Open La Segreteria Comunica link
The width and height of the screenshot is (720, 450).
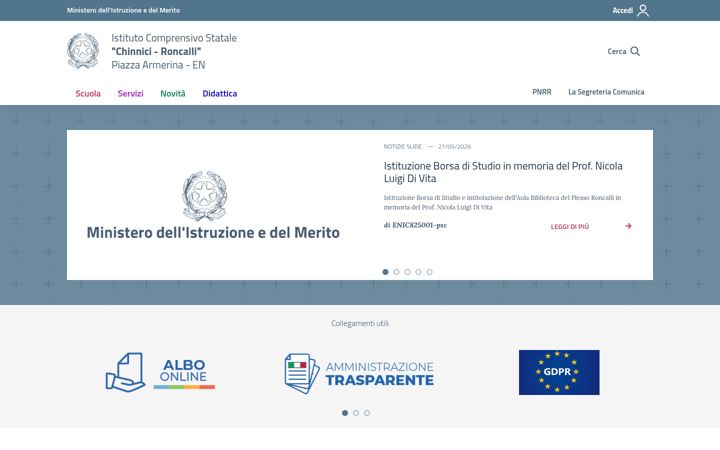pyautogui.click(x=606, y=92)
